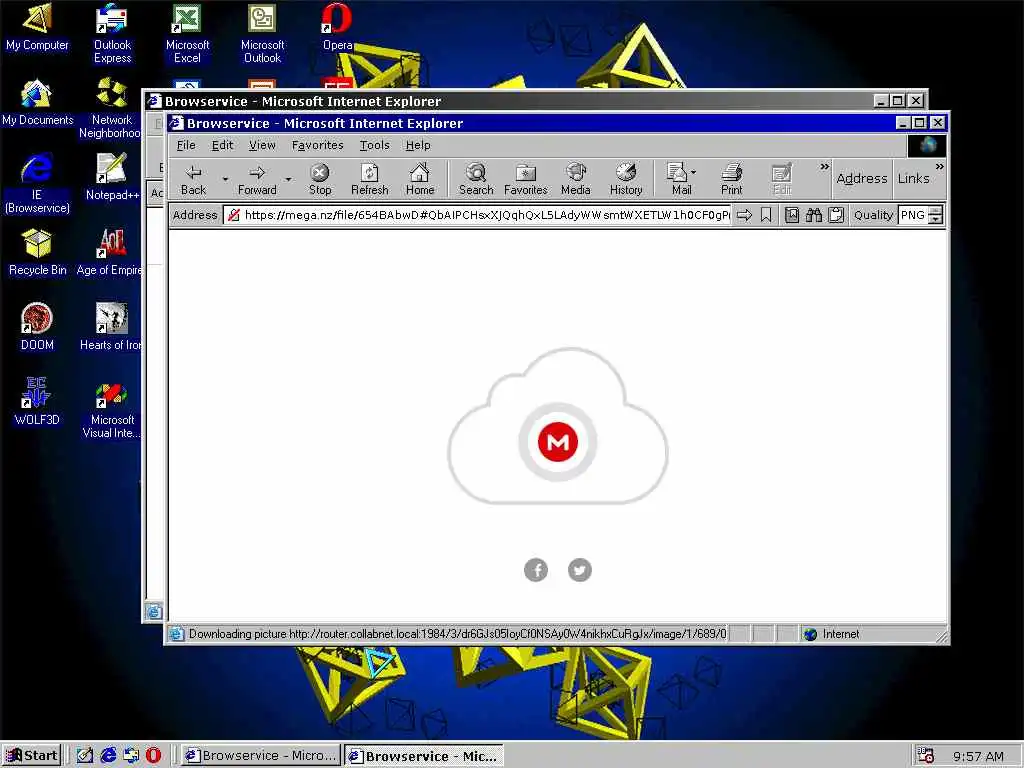Open the Edit menu
The width and height of the screenshot is (1024, 768).
click(222, 145)
